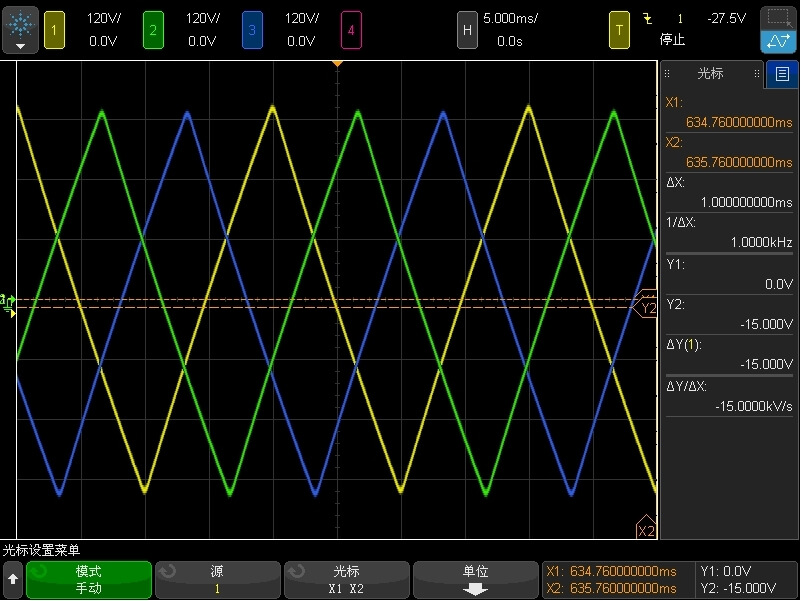801x601 pixels.
Task: Click the 源 source softkey
Action: [218, 580]
